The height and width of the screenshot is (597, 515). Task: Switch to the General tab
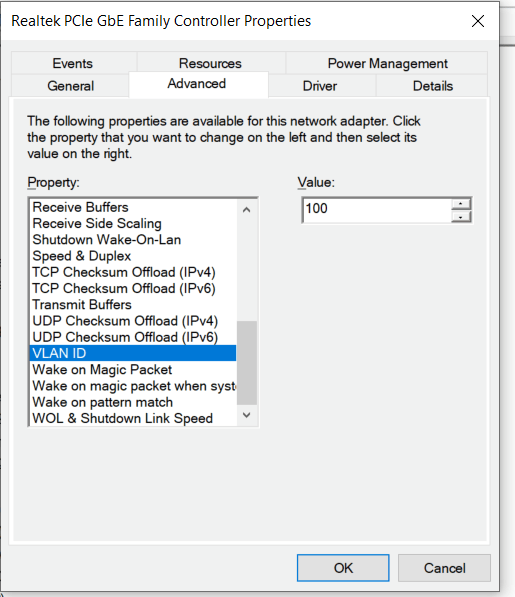(70, 86)
